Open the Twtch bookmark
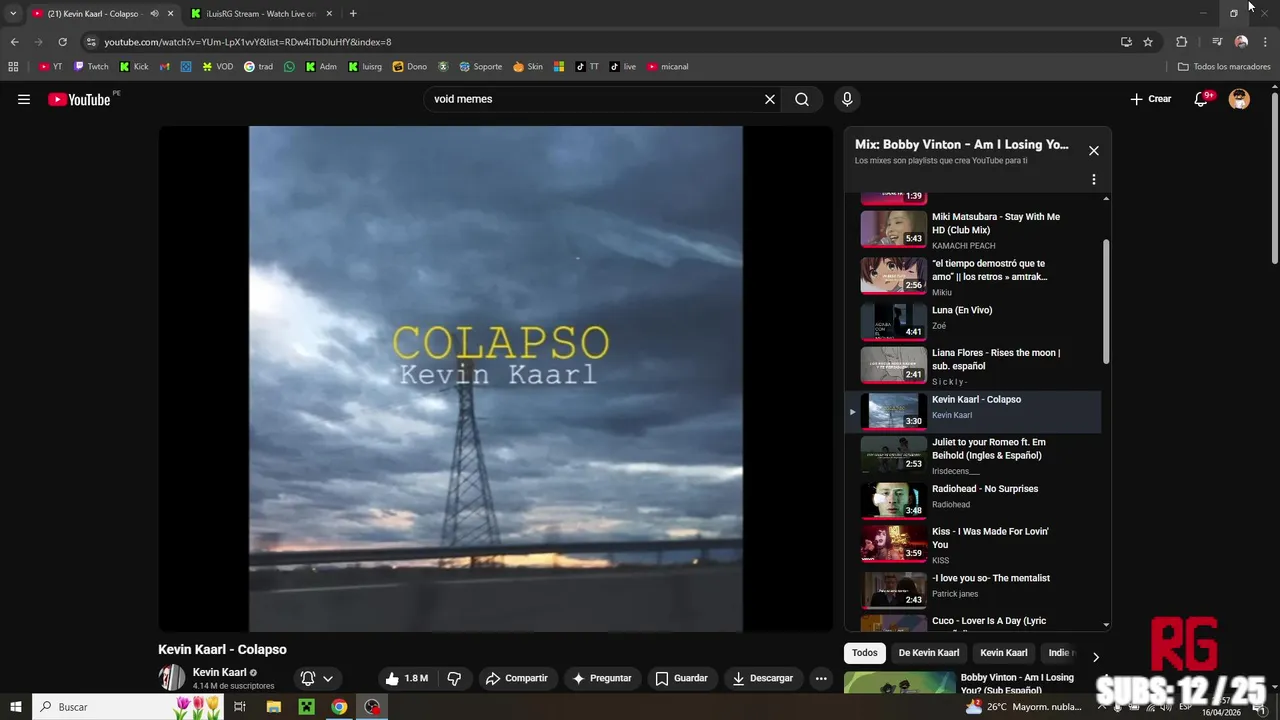The image size is (1280, 720). 91,67
